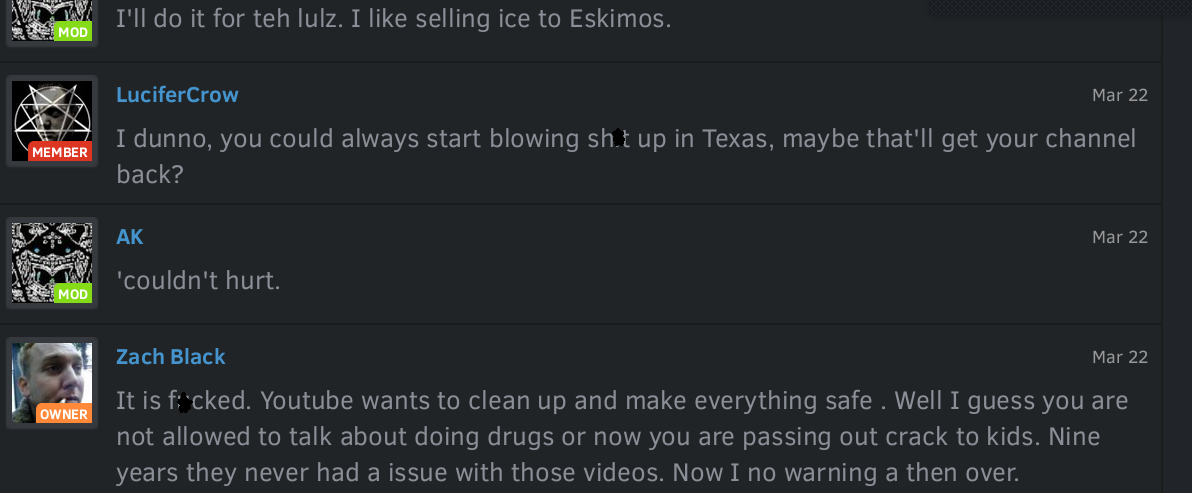Open the partially visible top AK avatar
The image size is (1192, 493).
(52, 21)
